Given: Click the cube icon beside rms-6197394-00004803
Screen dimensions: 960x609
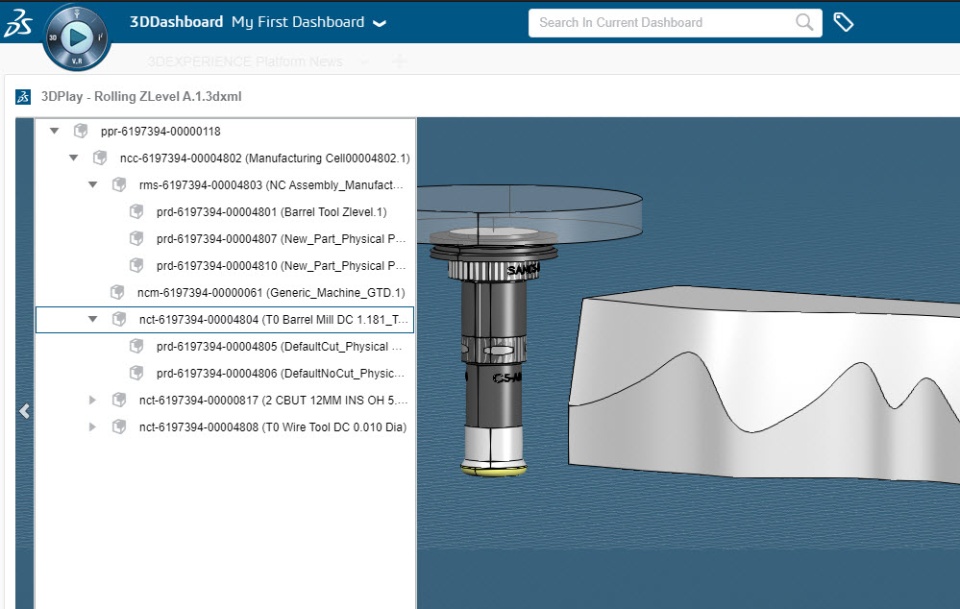Looking at the screenshot, I should tap(119, 185).
